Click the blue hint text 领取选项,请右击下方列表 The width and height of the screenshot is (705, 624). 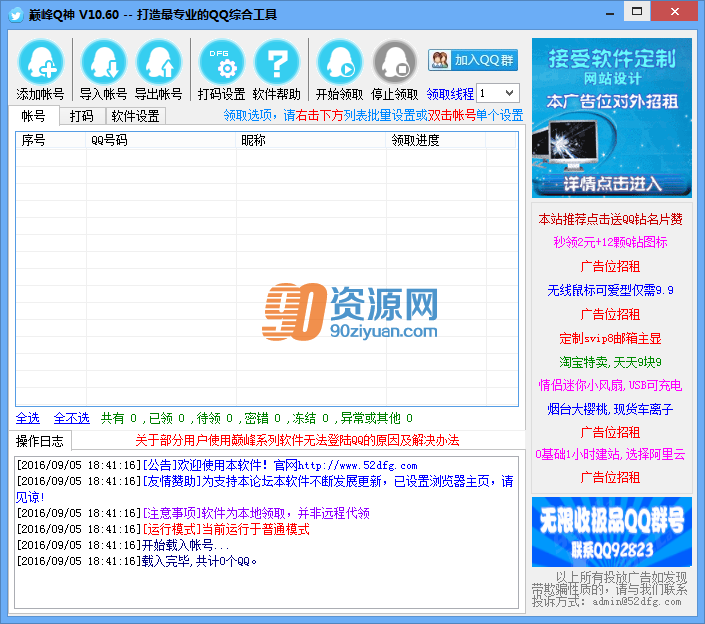(x=373, y=116)
